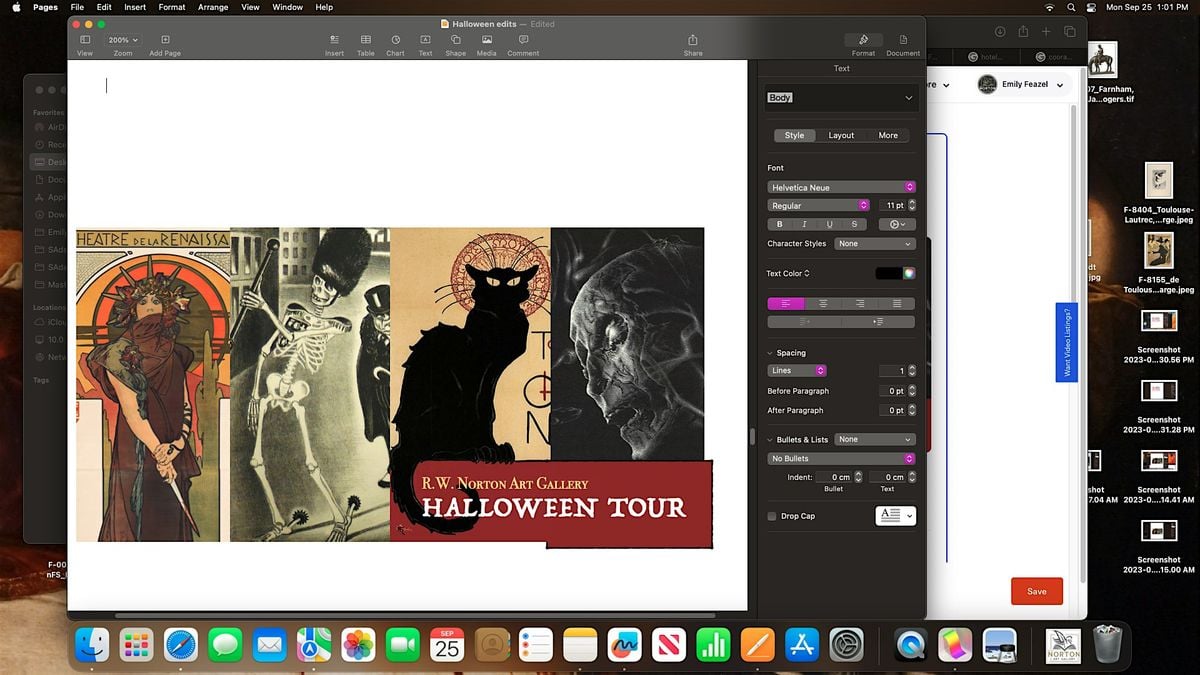Click the Share toolbar icon
Screen dimensions: 1200x675
(693, 40)
